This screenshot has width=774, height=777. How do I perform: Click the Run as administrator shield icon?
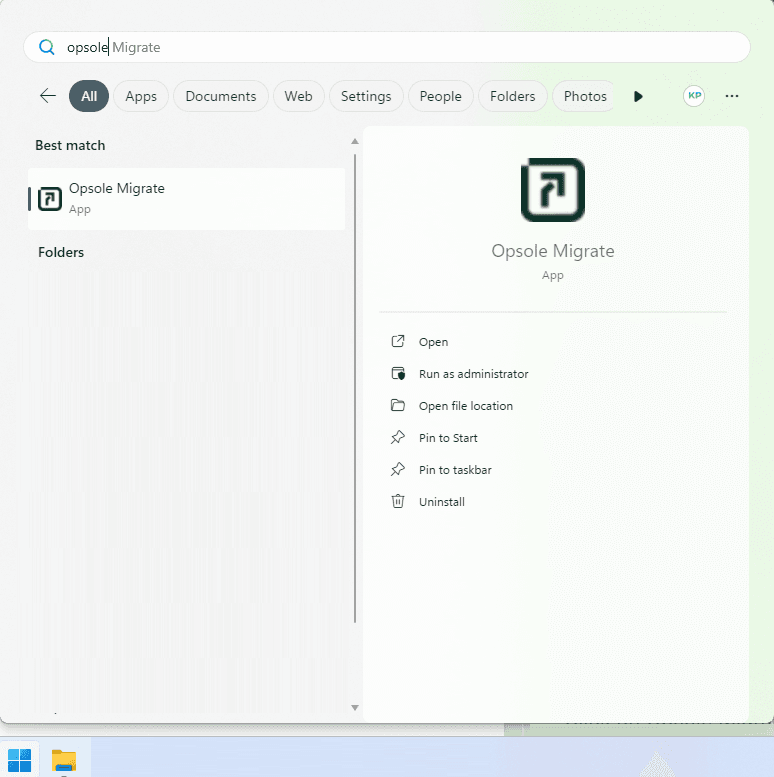pyautogui.click(x=398, y=373)
